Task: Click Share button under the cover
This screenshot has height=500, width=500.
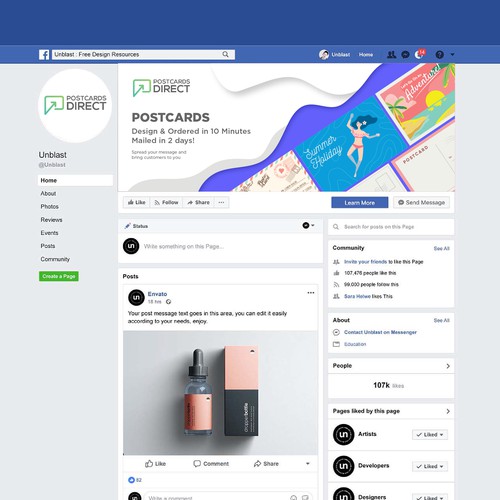Action: pyautogui.click(x=198, y=202)
